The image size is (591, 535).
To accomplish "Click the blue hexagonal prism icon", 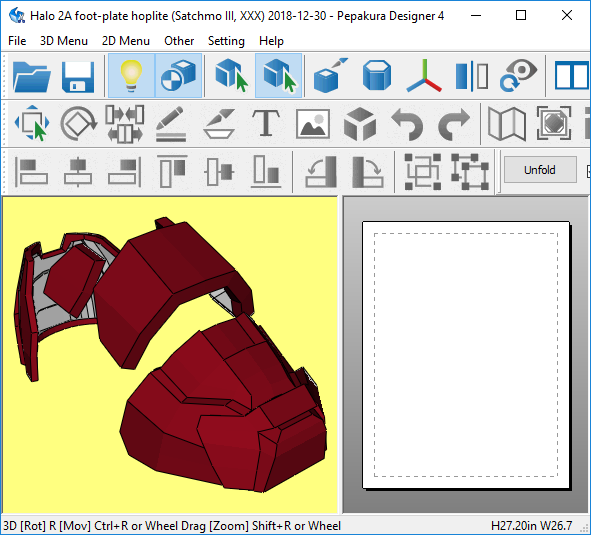I will pyautogui.click(x=377, y=76).
